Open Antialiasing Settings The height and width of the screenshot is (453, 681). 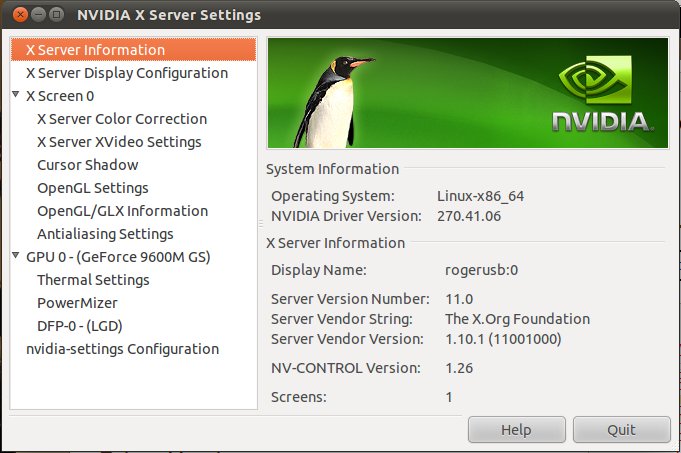coord(105,234)
